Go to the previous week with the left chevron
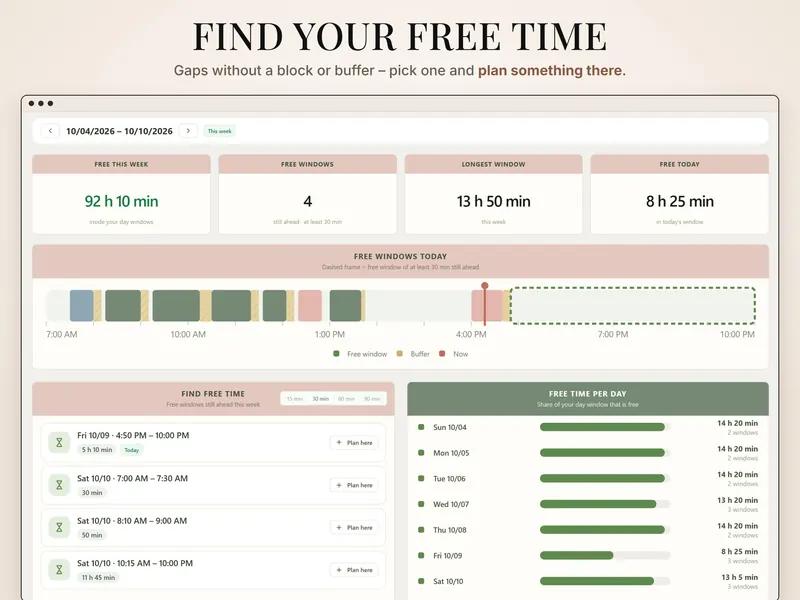This screenshot has height=600, width=800. [50, 131]
